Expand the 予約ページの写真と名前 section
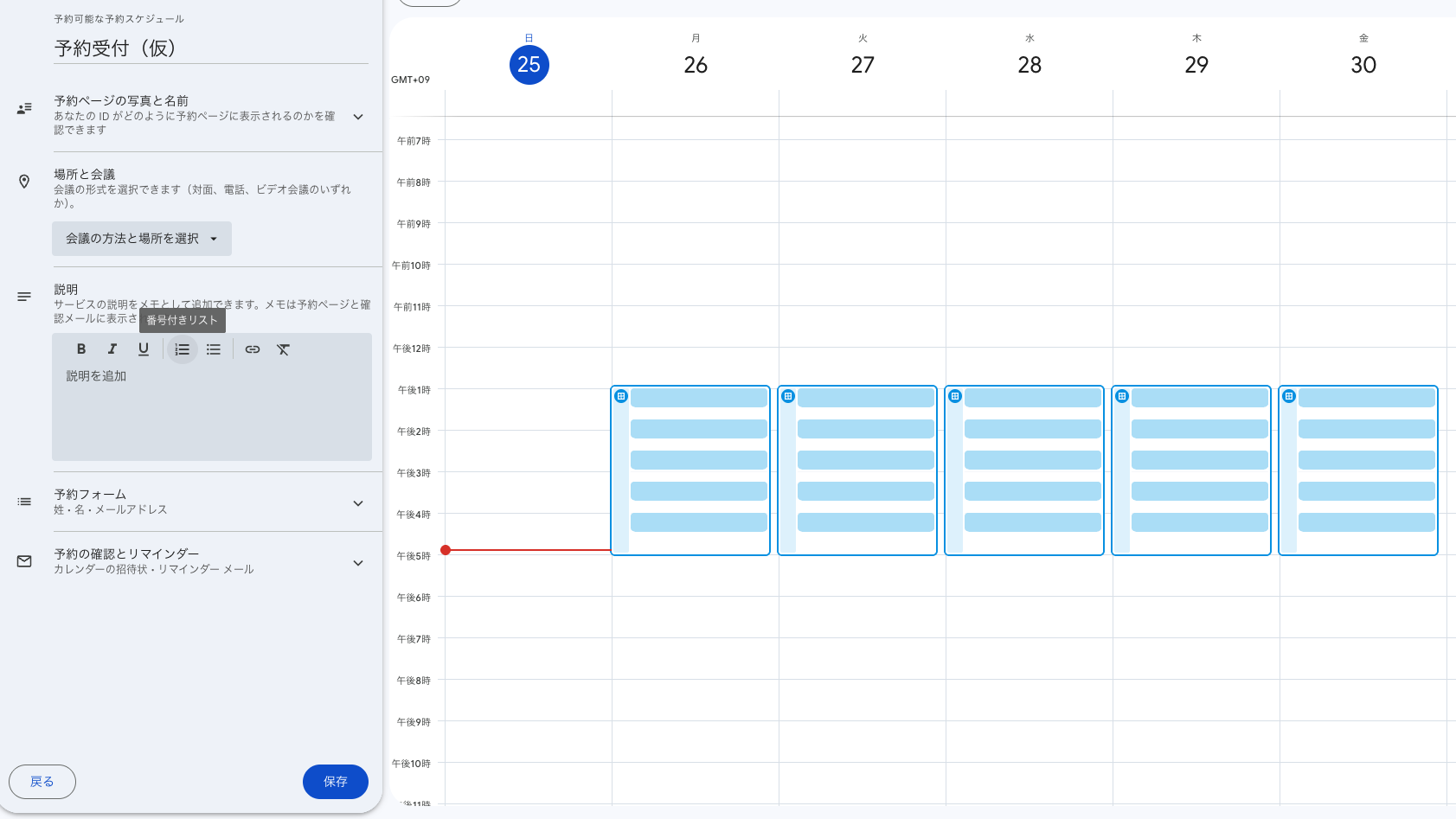This screenshot has height=819, width=1456. (x=358, y=117)
